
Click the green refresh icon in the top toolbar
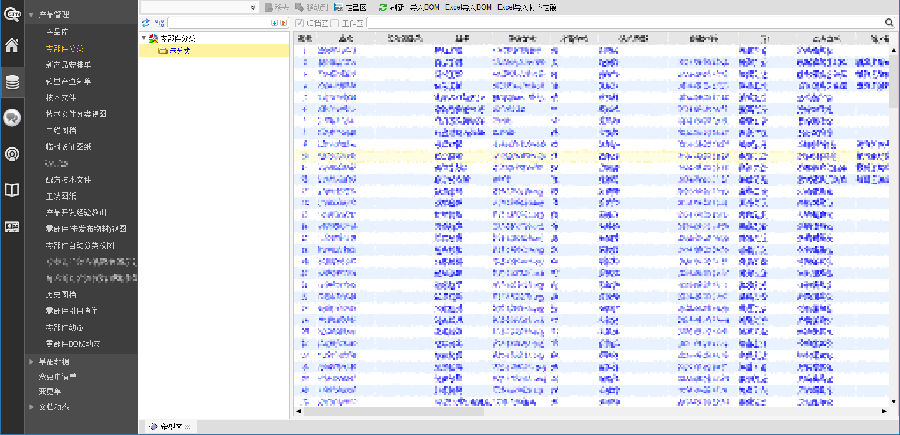click(383, 7)
